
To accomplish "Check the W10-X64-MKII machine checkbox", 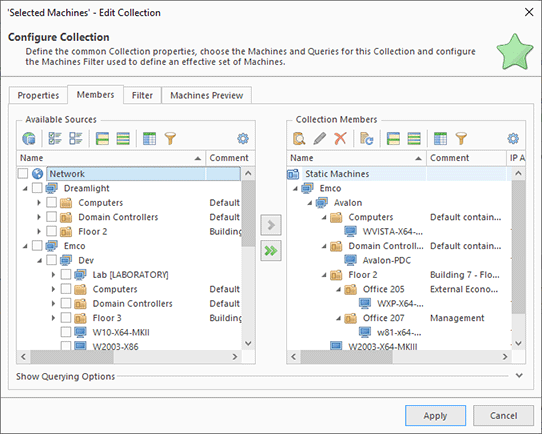I will [66, 332].
